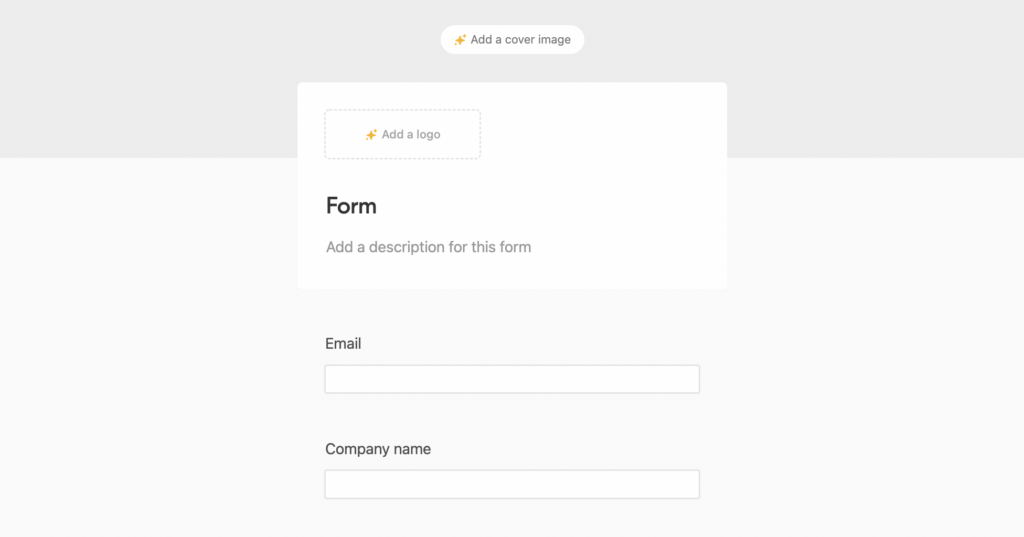Image resolution: width=1024 pixels, height=537 pixels.
Task: Click empty space in white header card beside logo box
Action: click(601, 134)
